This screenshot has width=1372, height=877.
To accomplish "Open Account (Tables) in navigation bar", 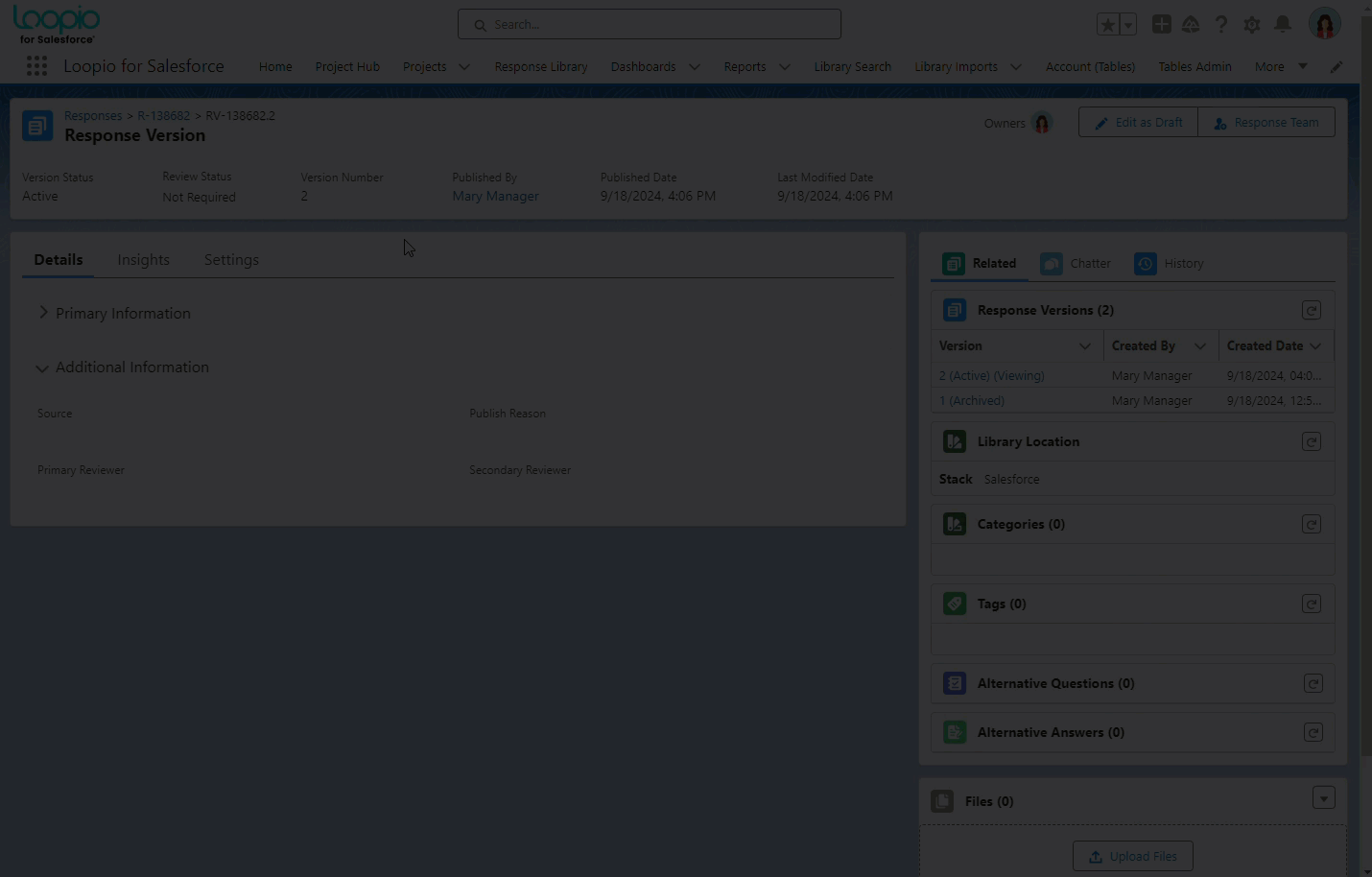I will 1090,67.
